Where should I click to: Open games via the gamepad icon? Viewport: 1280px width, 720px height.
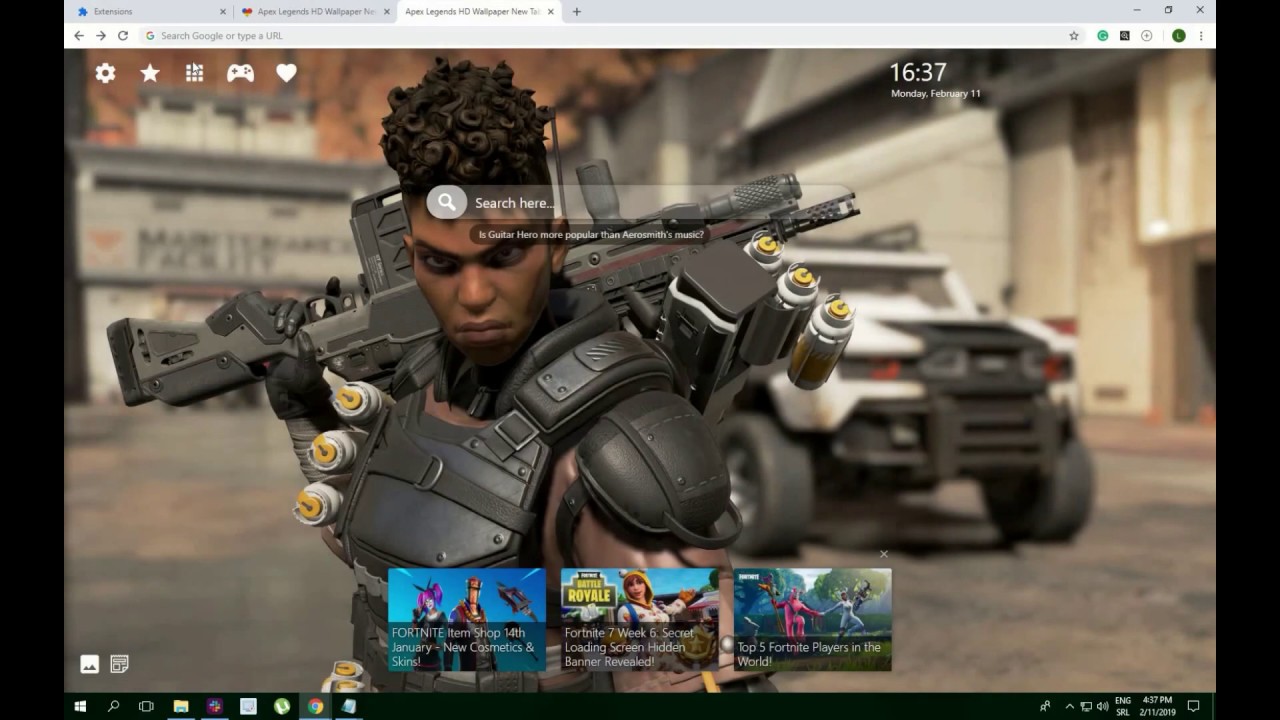pyautogui.click(x=240, y=73)
